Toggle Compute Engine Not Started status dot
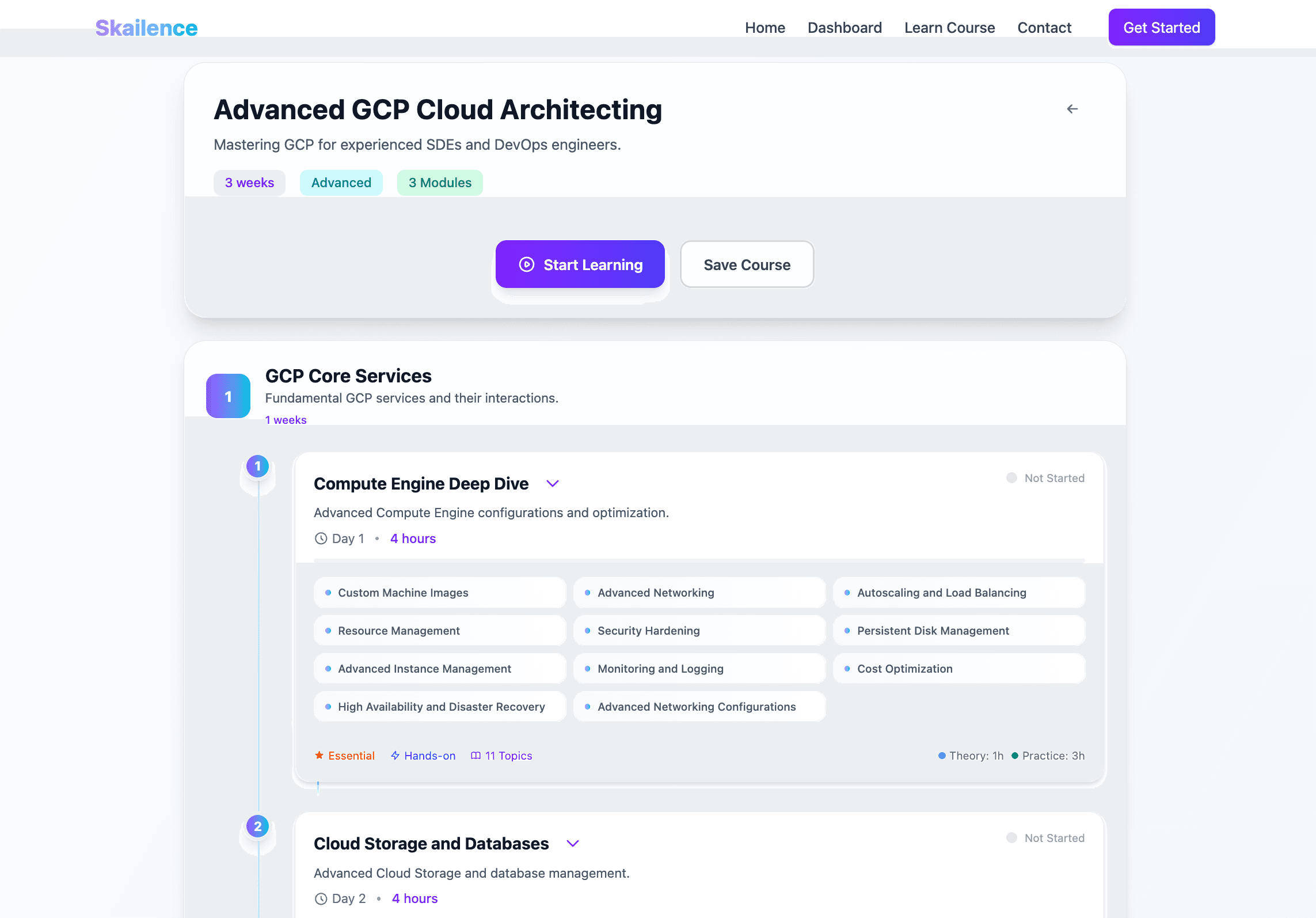1316x918 pixels. pos(1011,478)
